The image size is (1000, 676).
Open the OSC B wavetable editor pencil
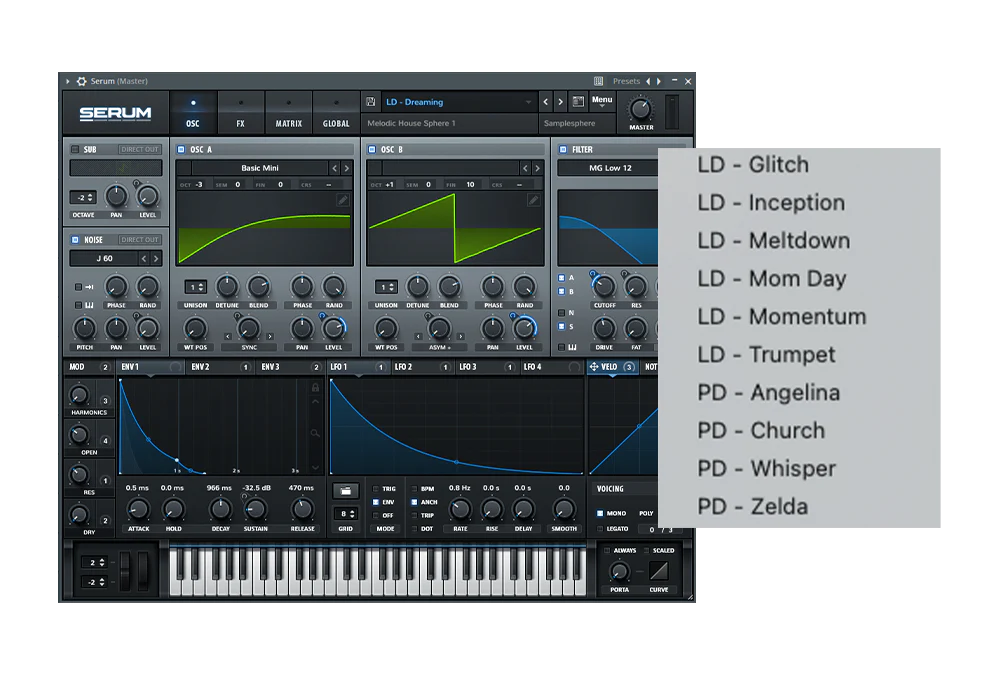[533, 200]
